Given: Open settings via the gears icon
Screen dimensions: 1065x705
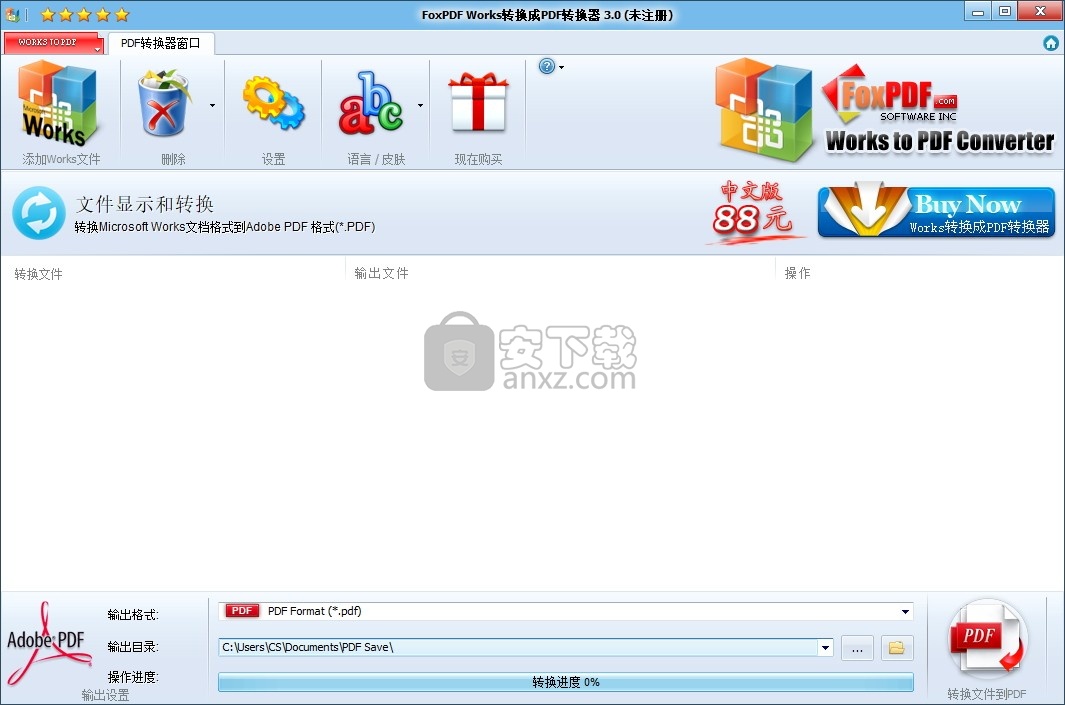Looking at the screenshot, I should point(274,103).
